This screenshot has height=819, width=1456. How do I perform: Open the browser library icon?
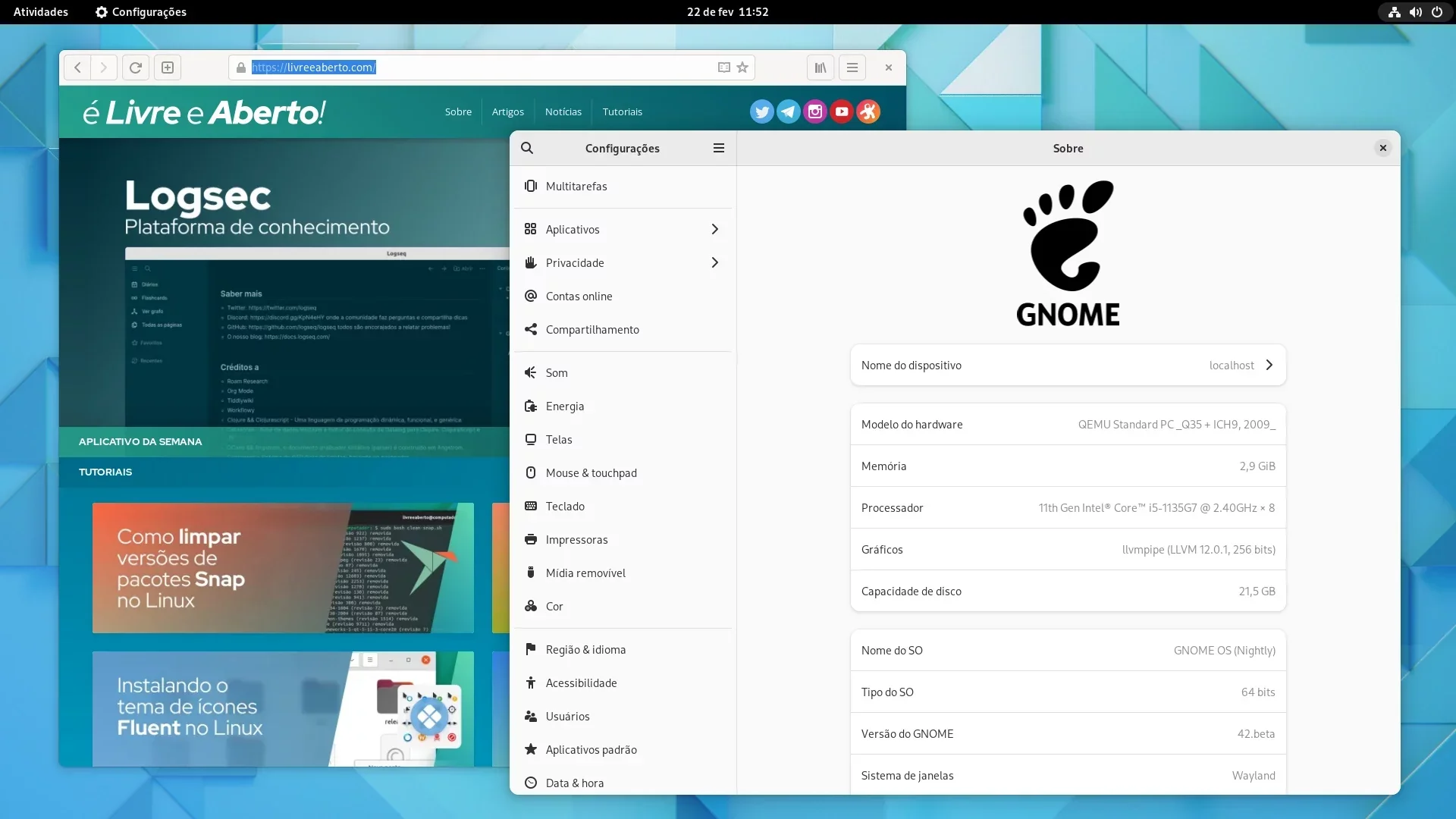click(821, 67)
